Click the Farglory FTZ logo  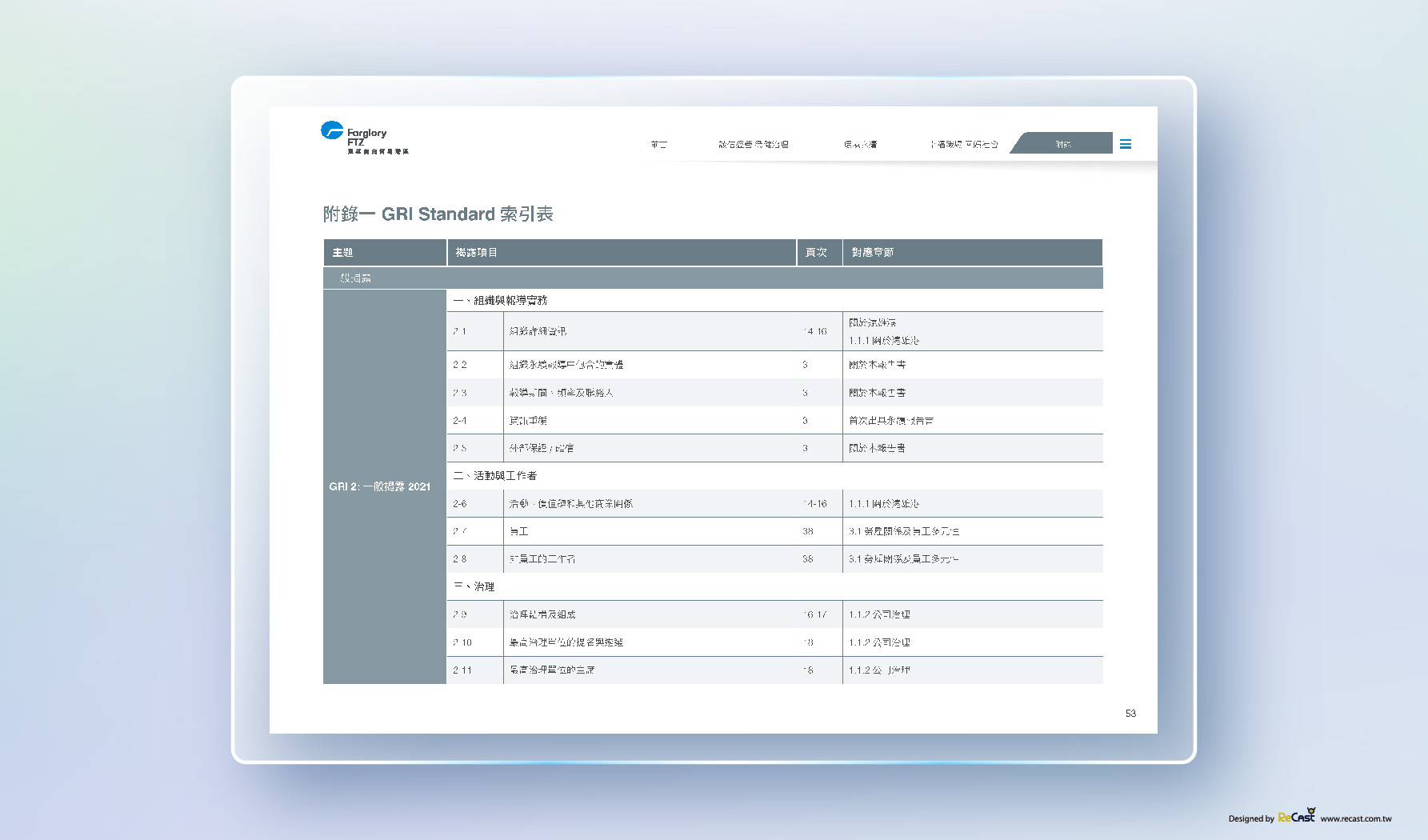click(364, 137)
